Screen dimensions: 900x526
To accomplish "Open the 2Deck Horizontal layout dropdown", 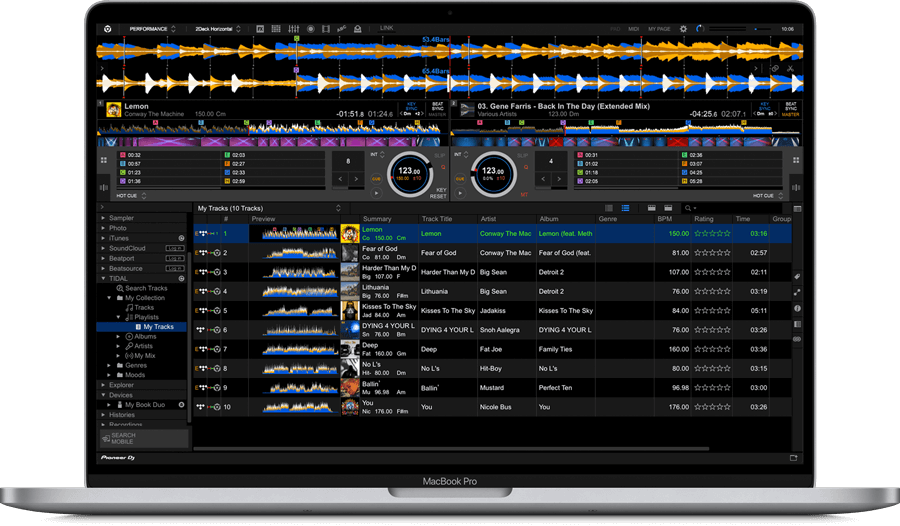I will tap(218, 29).
